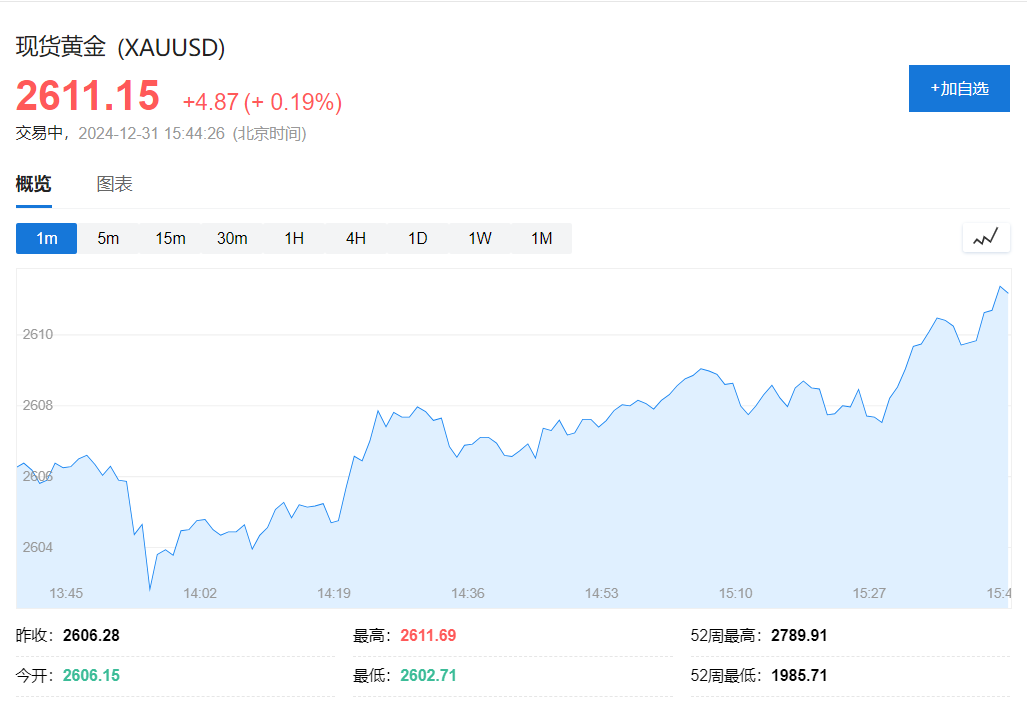Click the lowest price 2602.71
The height and width of the screenshot is (702, 1027).
click(x=428, y=675)
